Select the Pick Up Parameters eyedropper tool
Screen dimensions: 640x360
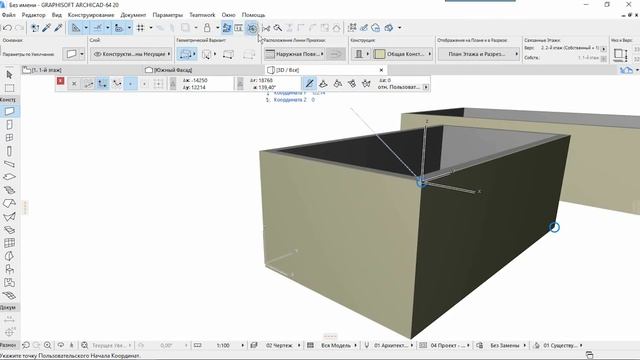point(46,28)
